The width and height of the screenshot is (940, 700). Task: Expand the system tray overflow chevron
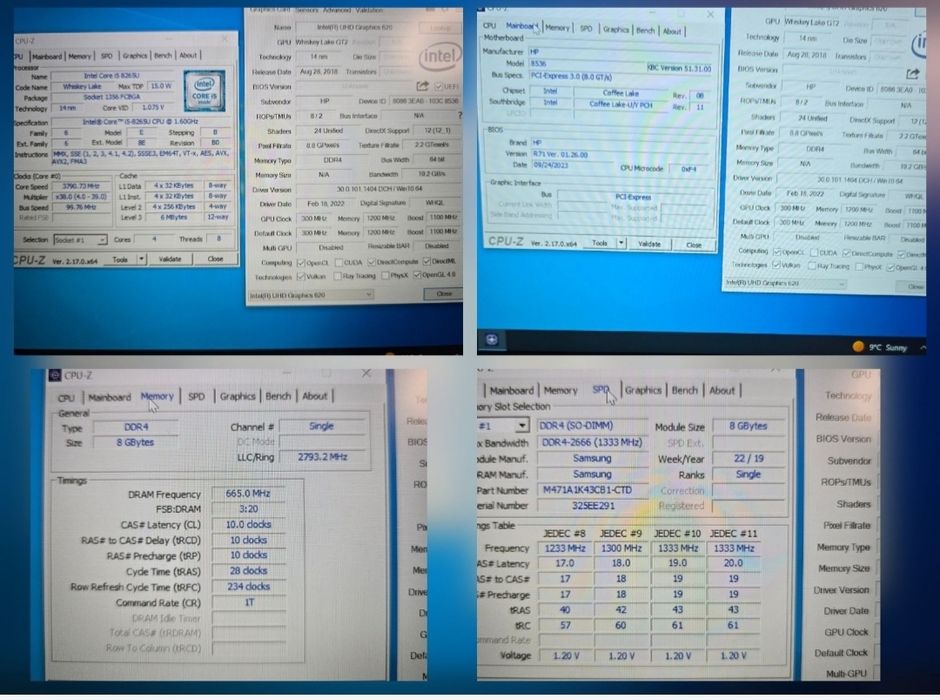coord(923,347)
